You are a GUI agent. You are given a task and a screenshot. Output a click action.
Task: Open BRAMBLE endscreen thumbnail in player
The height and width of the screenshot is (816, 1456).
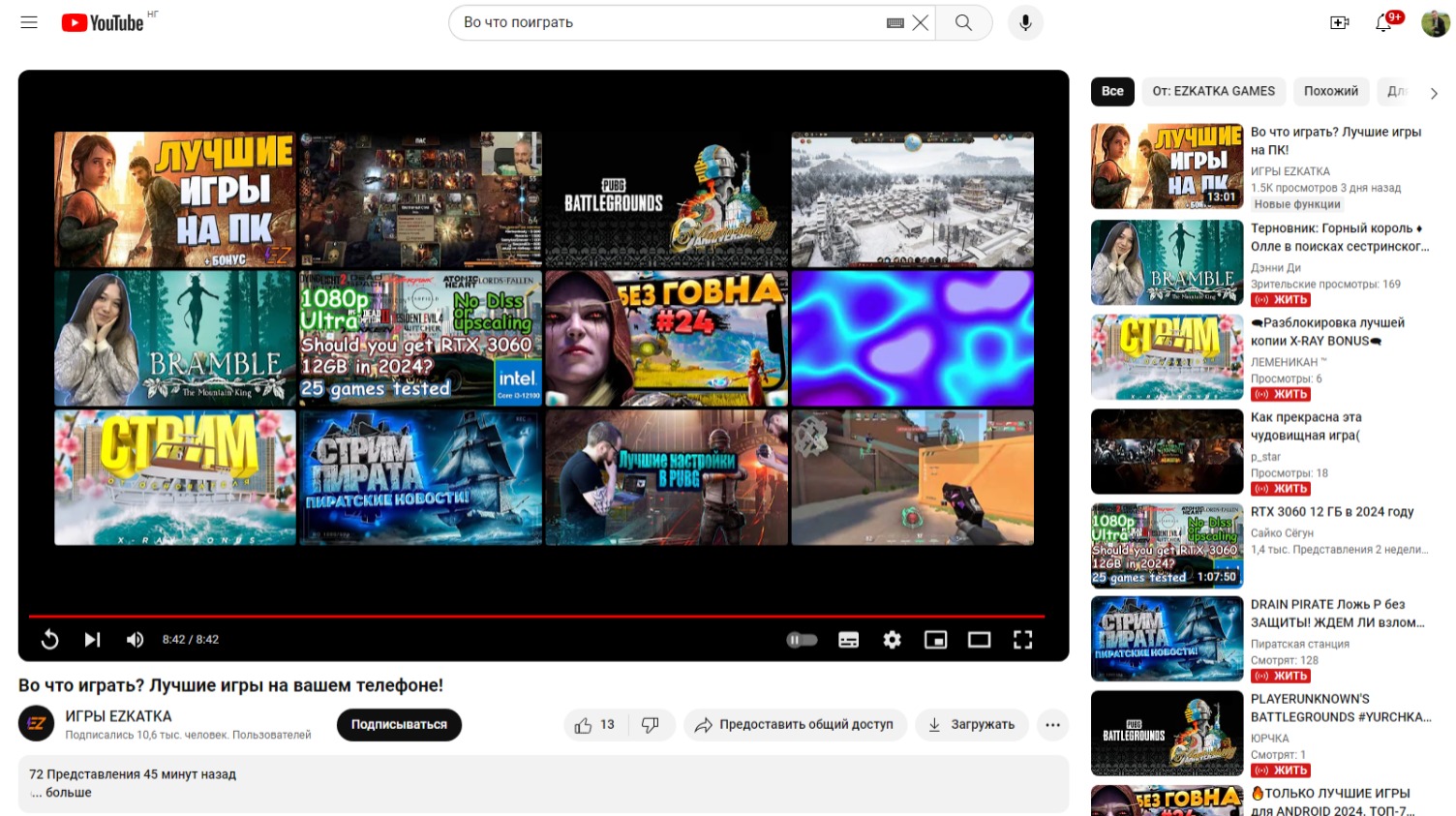coord(175,338)
